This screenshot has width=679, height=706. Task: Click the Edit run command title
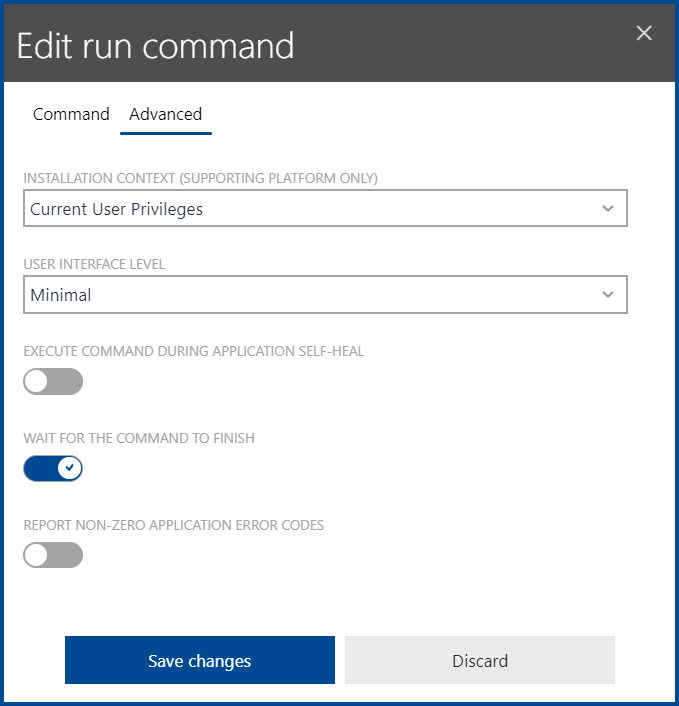[155, 45]
